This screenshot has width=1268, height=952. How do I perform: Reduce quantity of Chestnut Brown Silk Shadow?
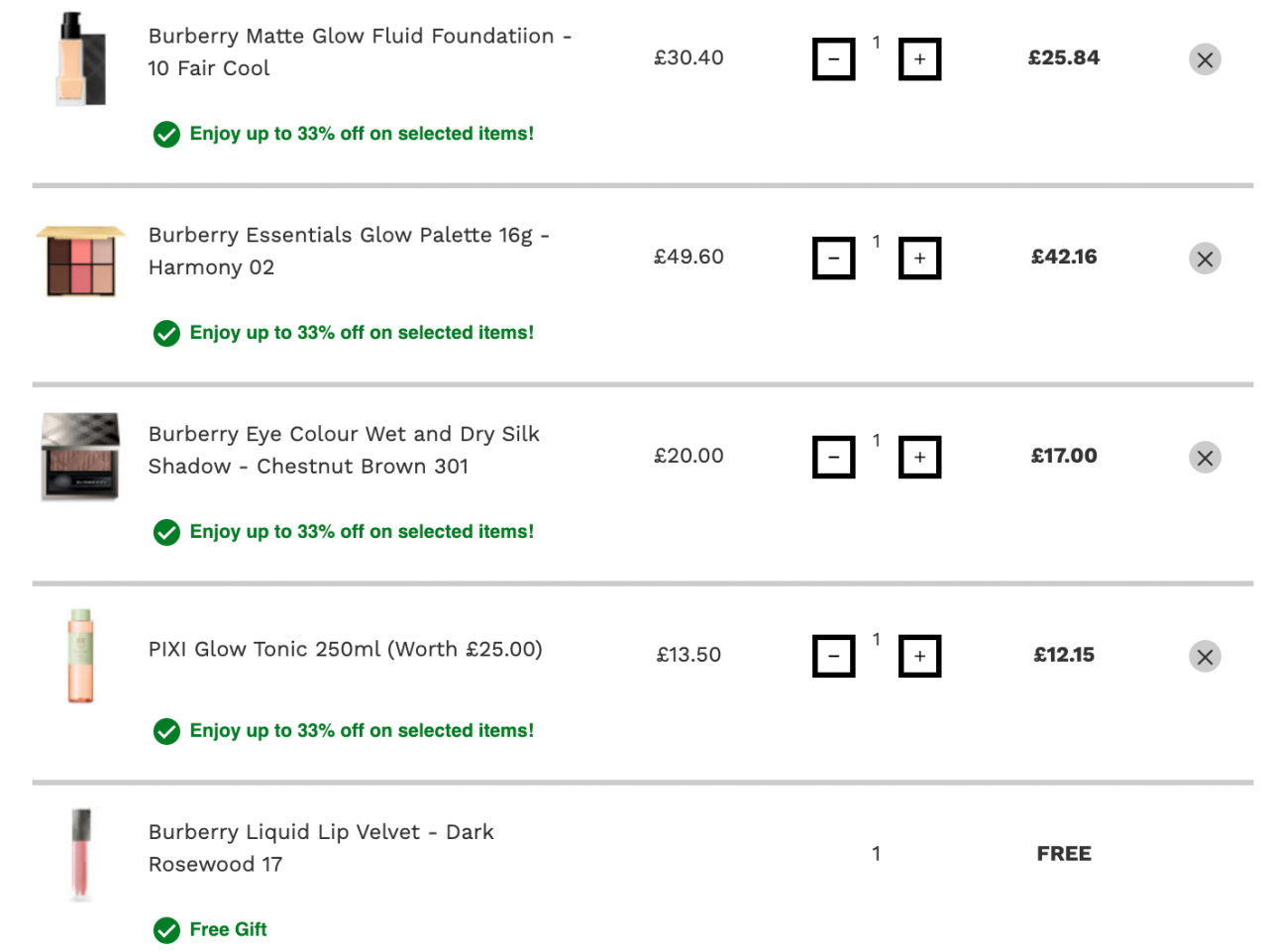834,458
